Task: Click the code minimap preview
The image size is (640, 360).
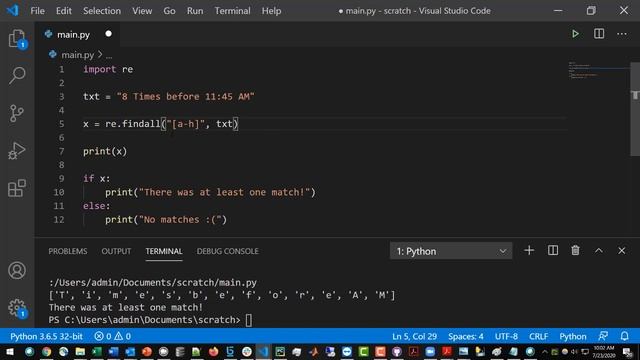Action: pos(598,70)
